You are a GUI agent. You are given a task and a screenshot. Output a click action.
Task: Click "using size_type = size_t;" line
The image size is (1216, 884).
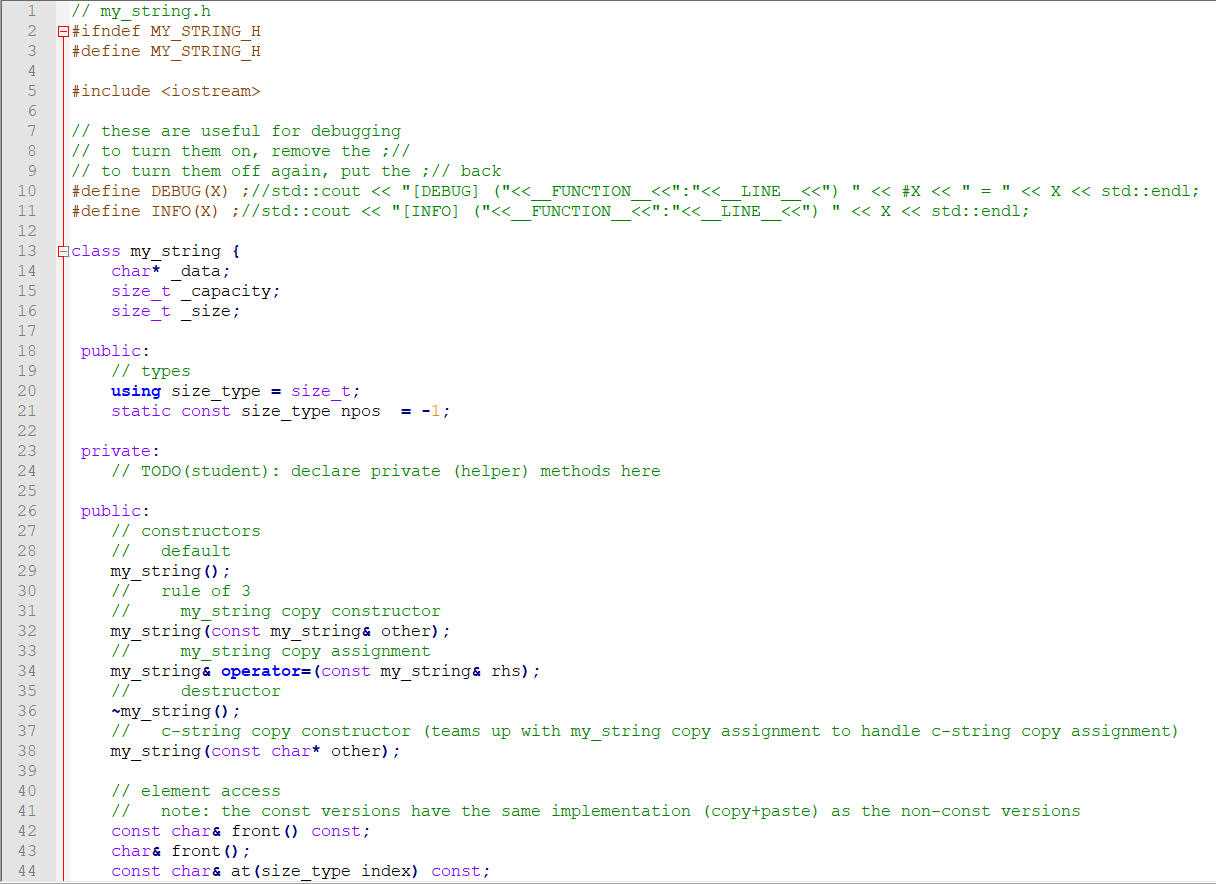pyautogui.click(x=236, y=391)
